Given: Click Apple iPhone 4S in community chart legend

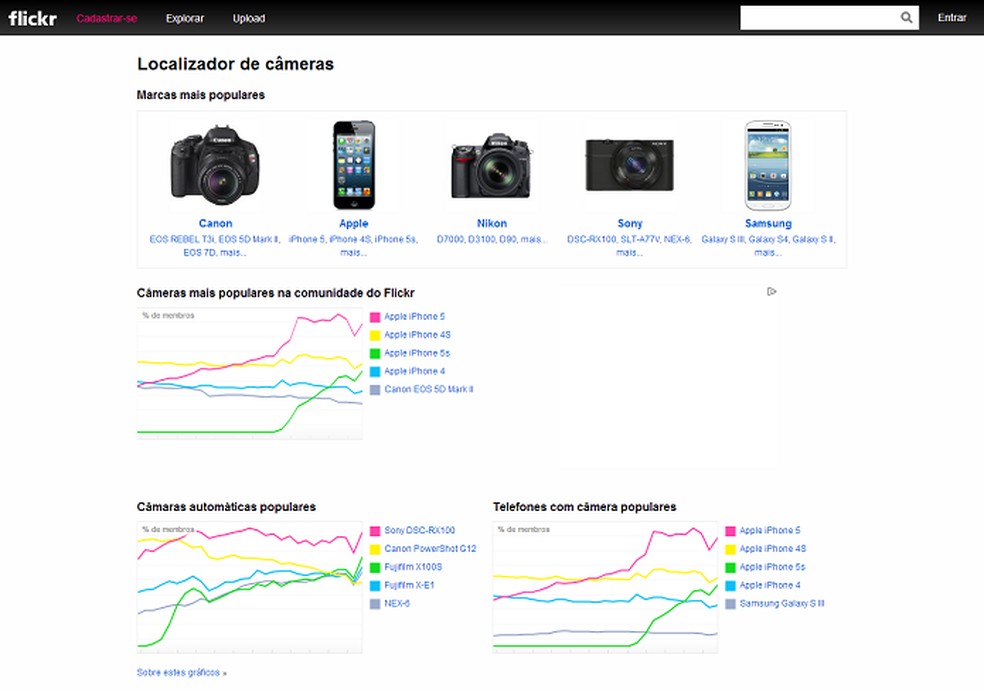Looking at the screenshot, I should tap(417, 335).
